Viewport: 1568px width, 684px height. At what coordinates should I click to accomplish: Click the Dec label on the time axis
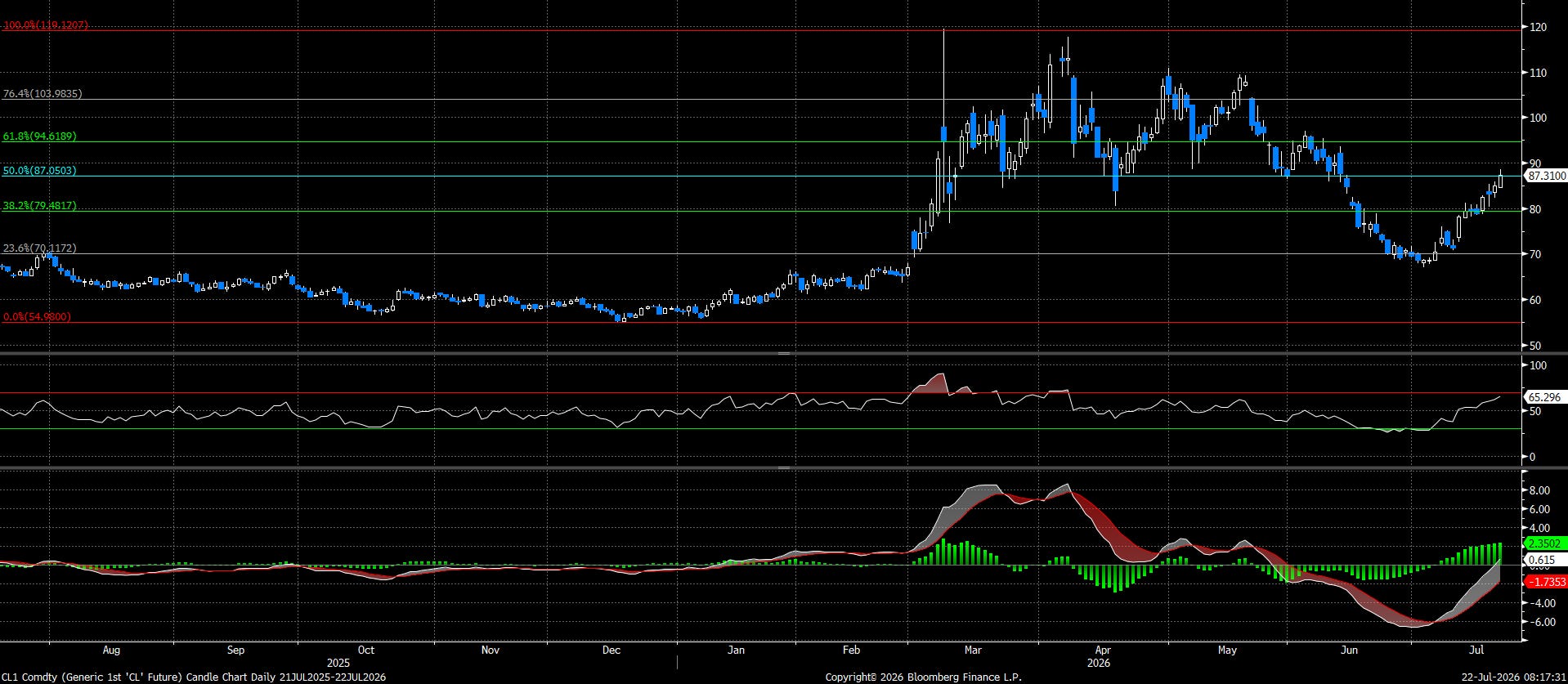(612, 650)
